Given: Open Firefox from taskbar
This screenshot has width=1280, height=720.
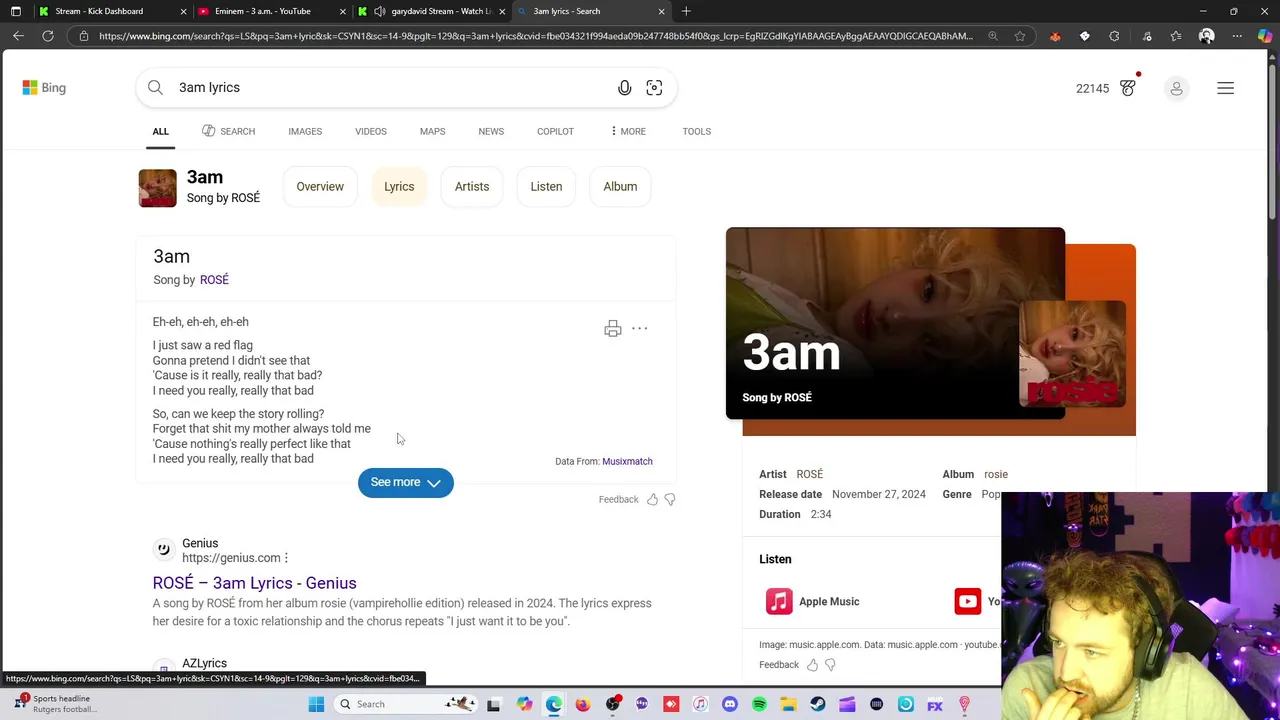Looking at the screenshot, I should 583,704.
